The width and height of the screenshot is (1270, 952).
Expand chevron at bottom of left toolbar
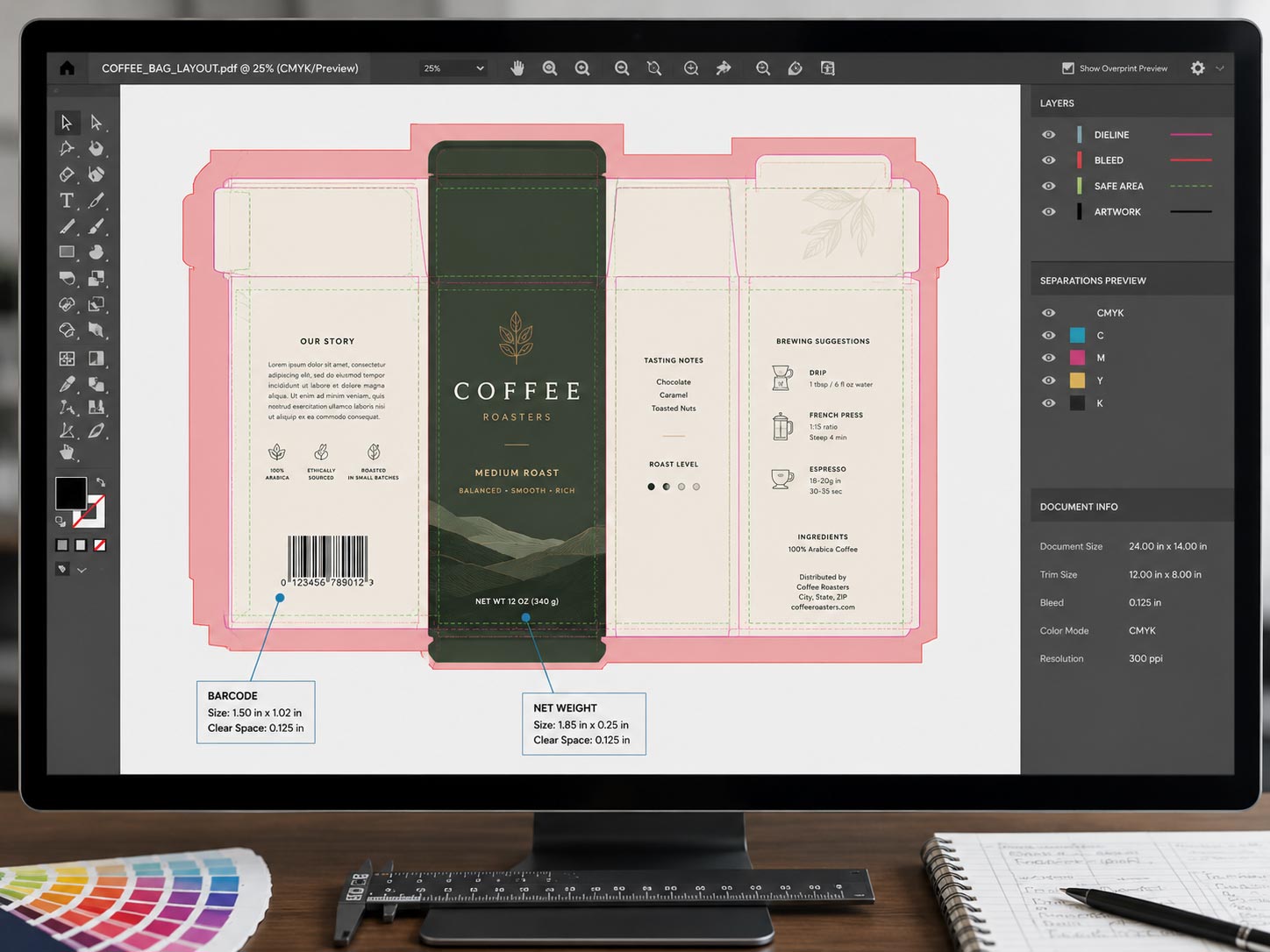point(82,570)
